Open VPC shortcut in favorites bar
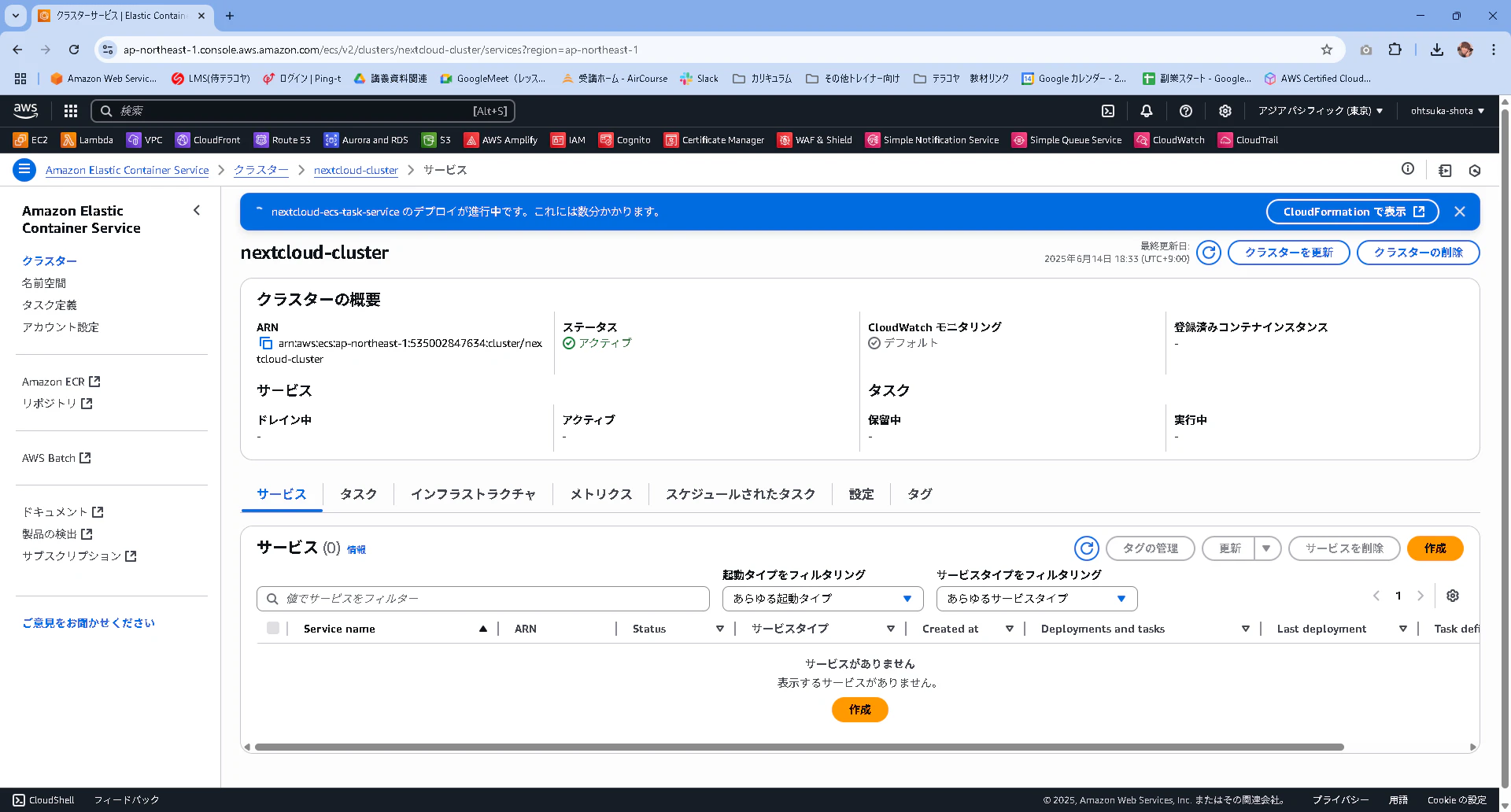 point(145,140)
